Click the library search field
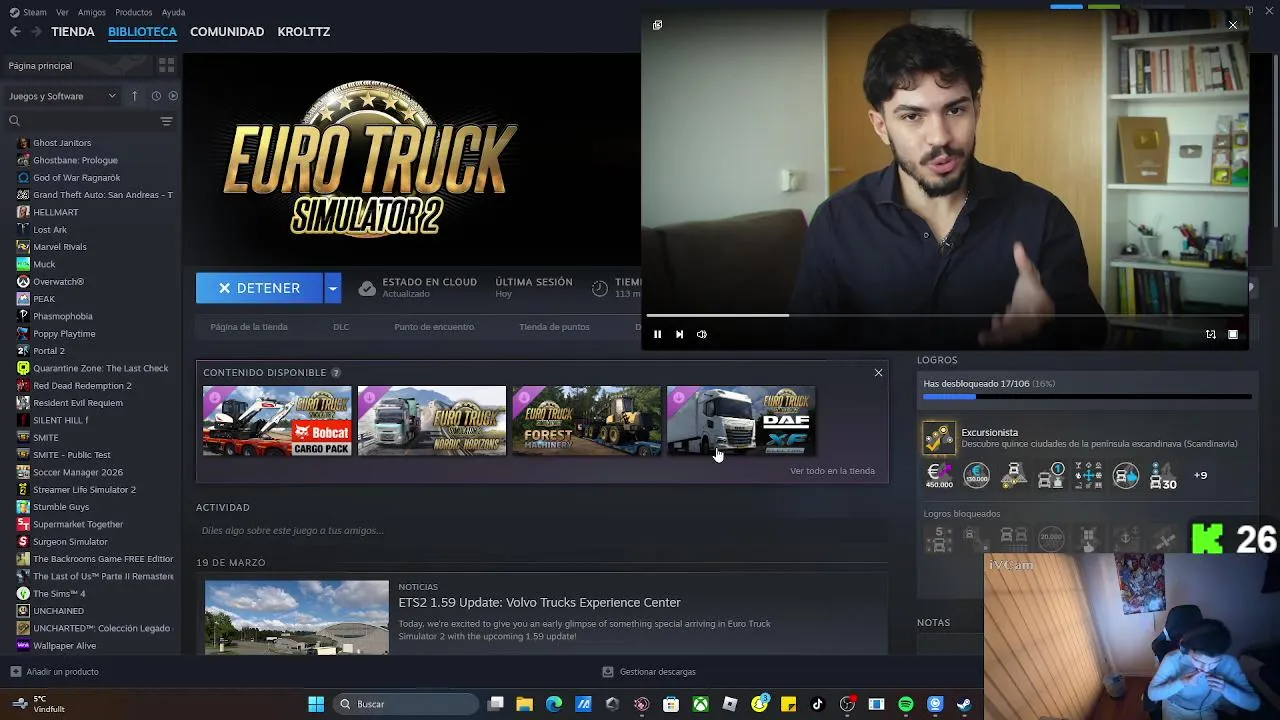Viewport: 1280px width, 720px height. click(x=85, y=121)
